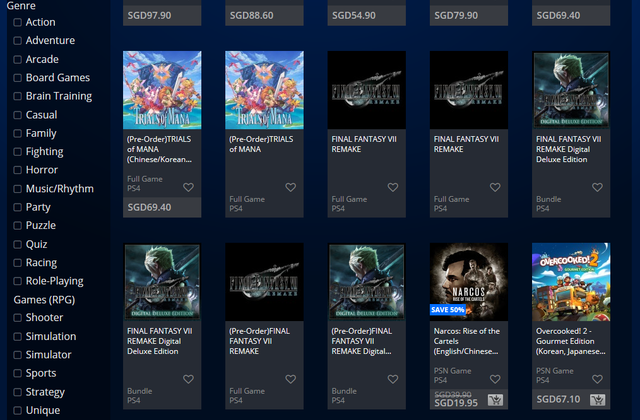Image resolution: width=640 pixels, height=420 pixels.
Task: Select the Unique genre checkbox
Action: coord(18,411)
